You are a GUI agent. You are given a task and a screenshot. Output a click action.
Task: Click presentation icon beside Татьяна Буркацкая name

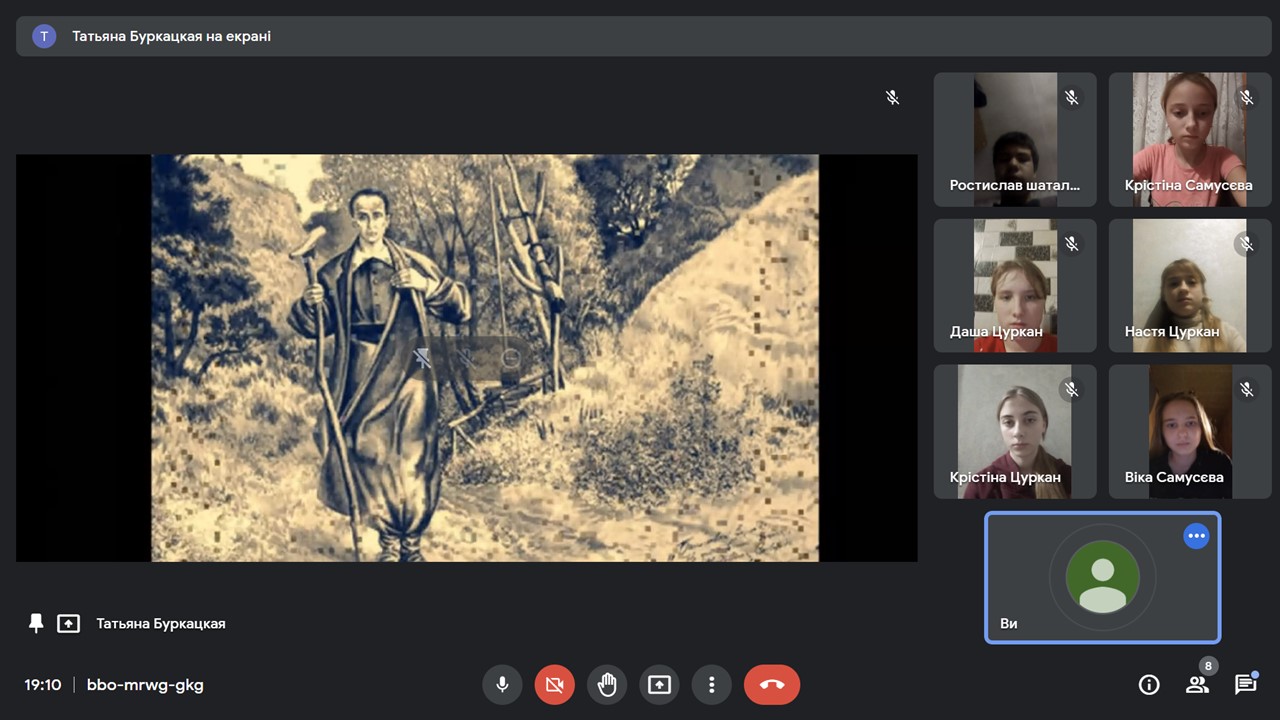pos(68,623)
